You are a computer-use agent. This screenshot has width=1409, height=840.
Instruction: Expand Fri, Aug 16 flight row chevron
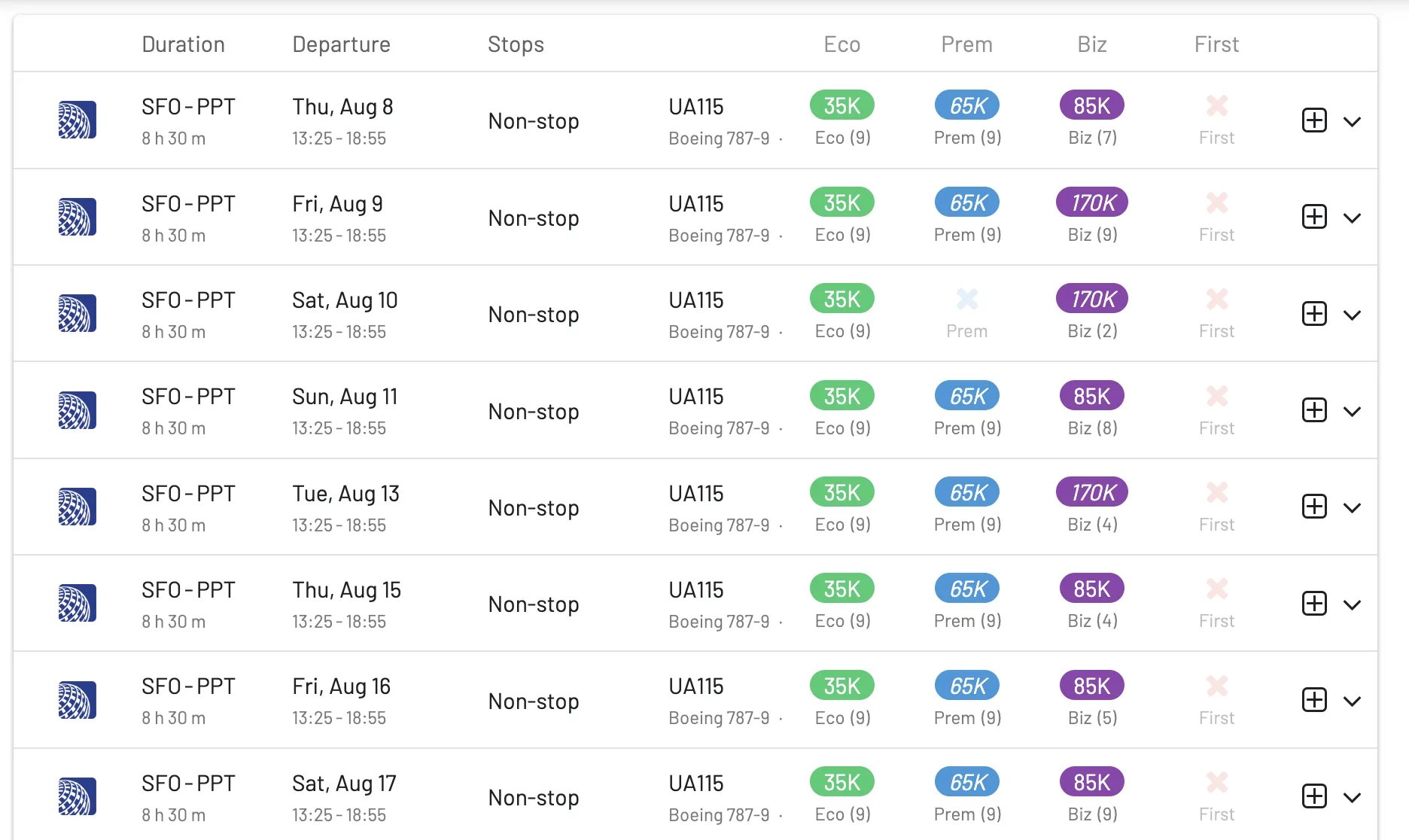(1352, 702)
